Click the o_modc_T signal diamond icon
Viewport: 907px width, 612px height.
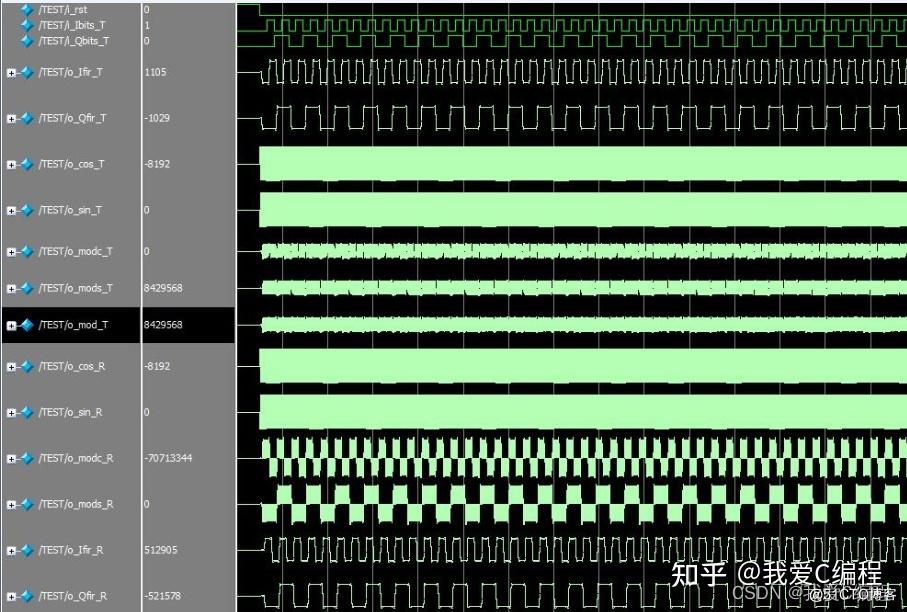[27, 252]
